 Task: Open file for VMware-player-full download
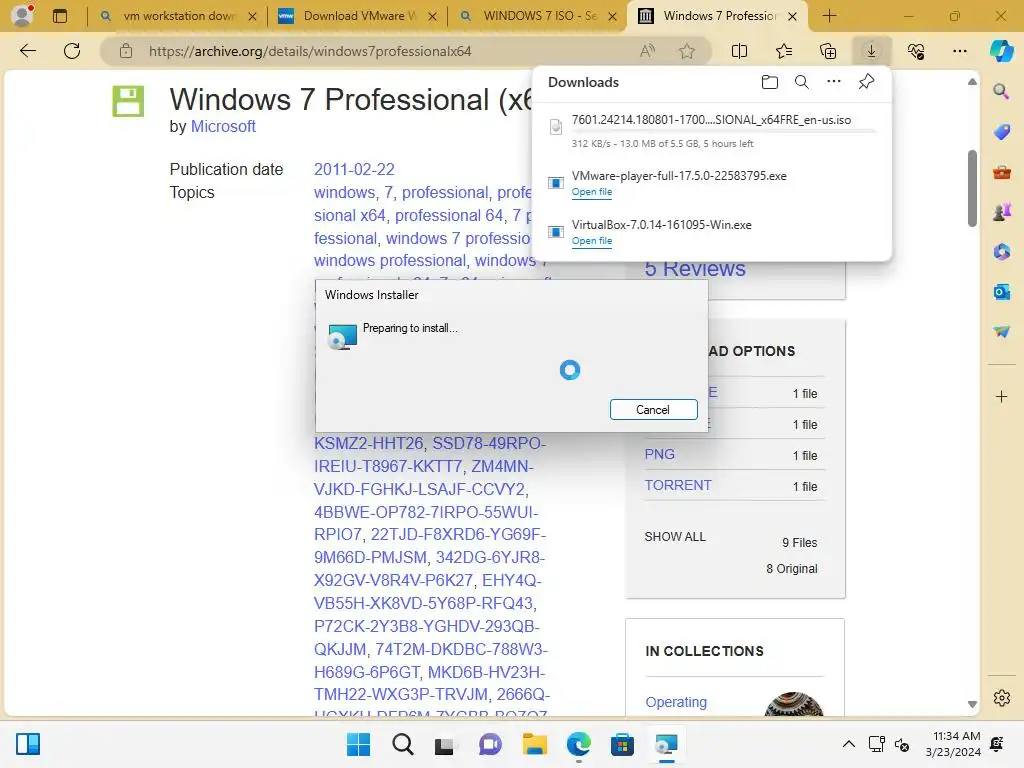pyautogui.click(x=592, y=192)
